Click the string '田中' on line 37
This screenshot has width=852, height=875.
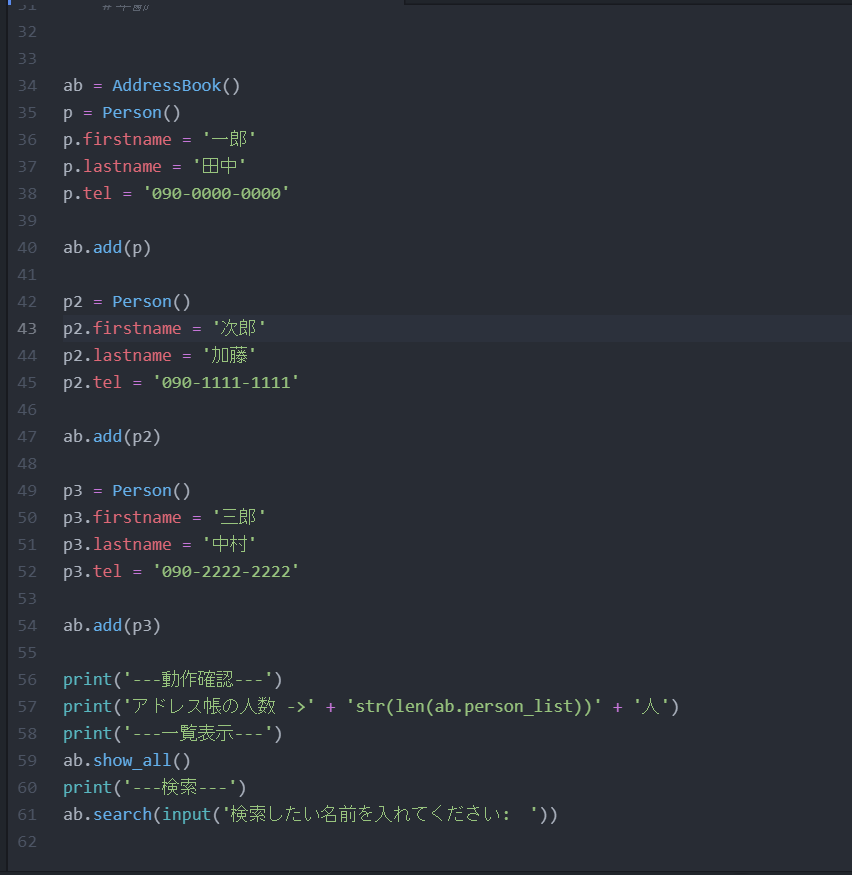[219, 166]
